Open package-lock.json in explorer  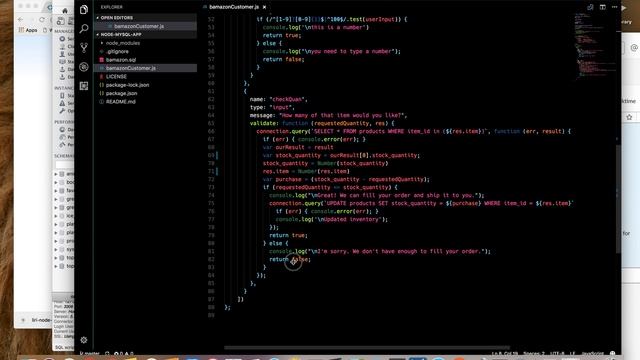(x=127, y=85)
